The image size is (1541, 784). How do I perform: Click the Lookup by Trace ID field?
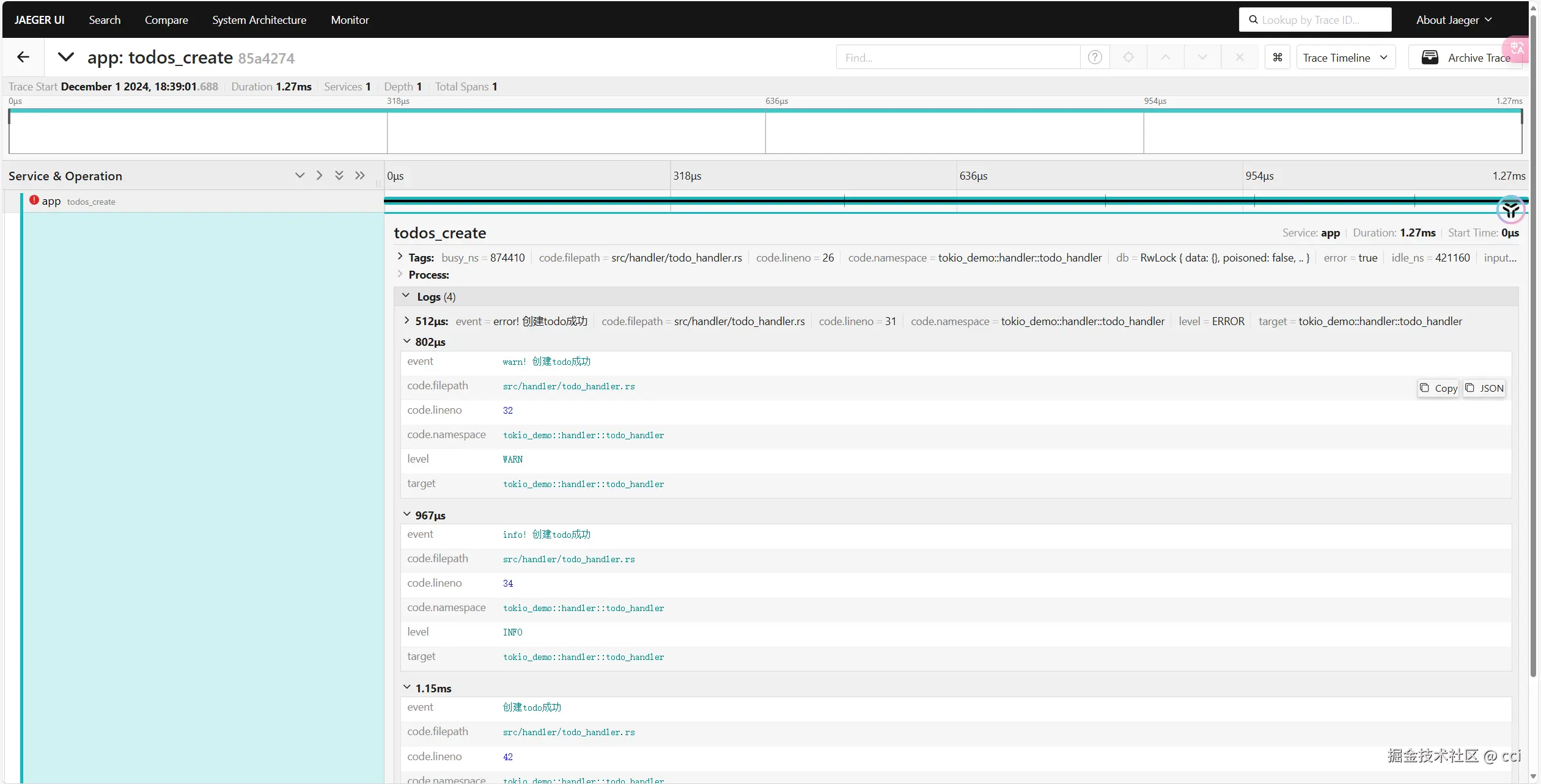coord(1316,20)
